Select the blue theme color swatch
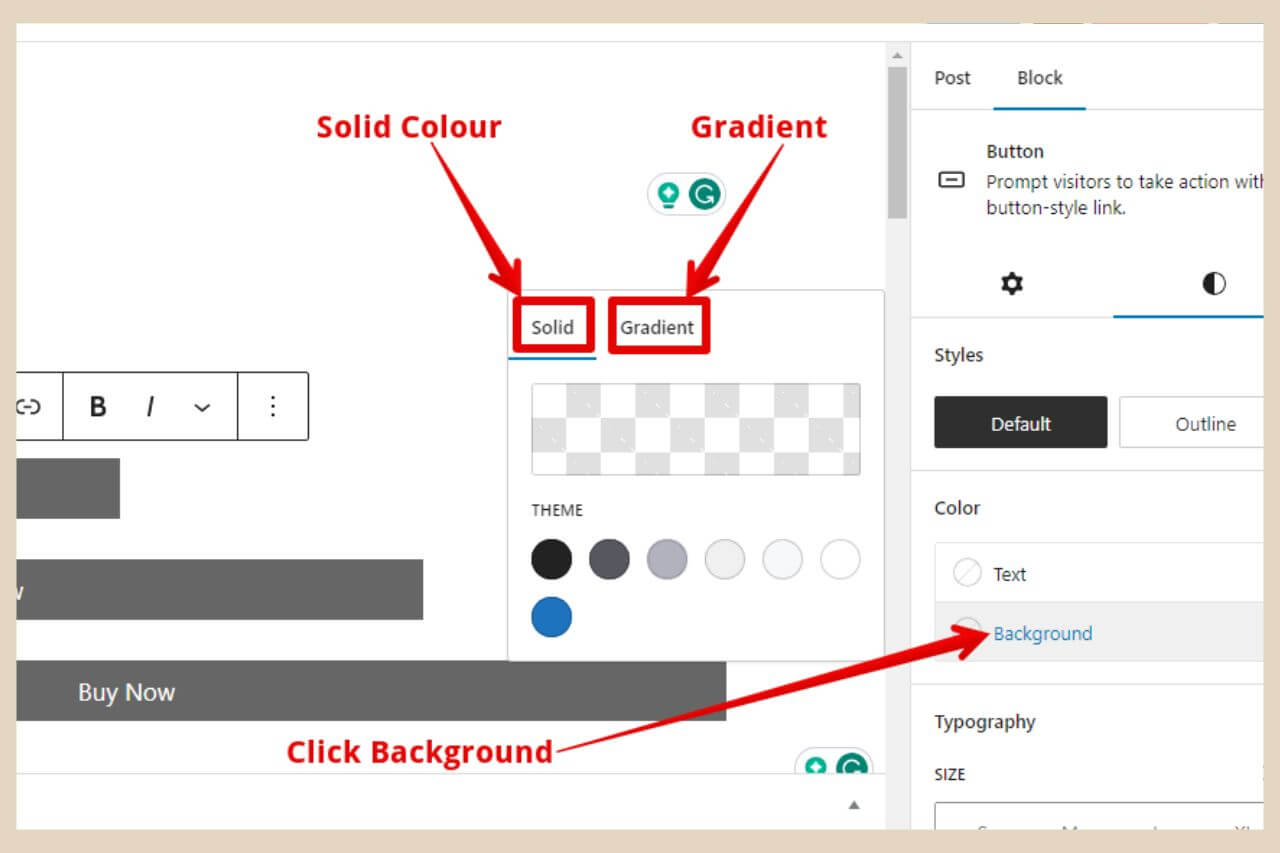This screenshot has width=1280, height=853. coord(551,618)
